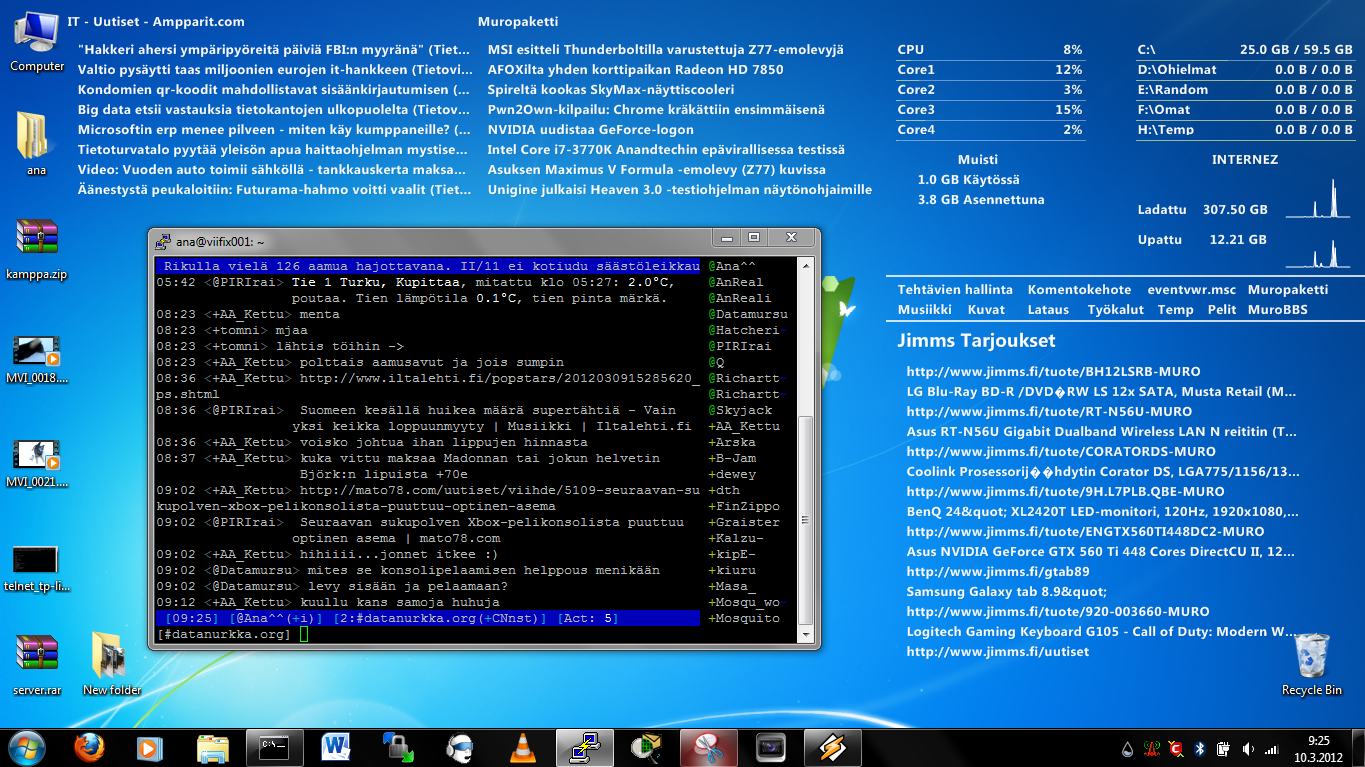Open the Tehtävien hallinta shortcut
This screenshot has height=767, width=1365.
[955, 290]
